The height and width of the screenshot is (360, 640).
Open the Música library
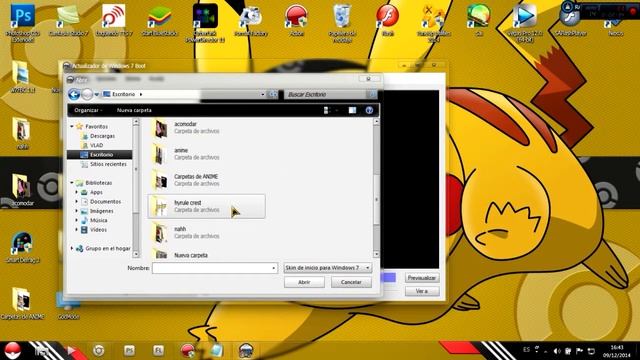(98, 220)
